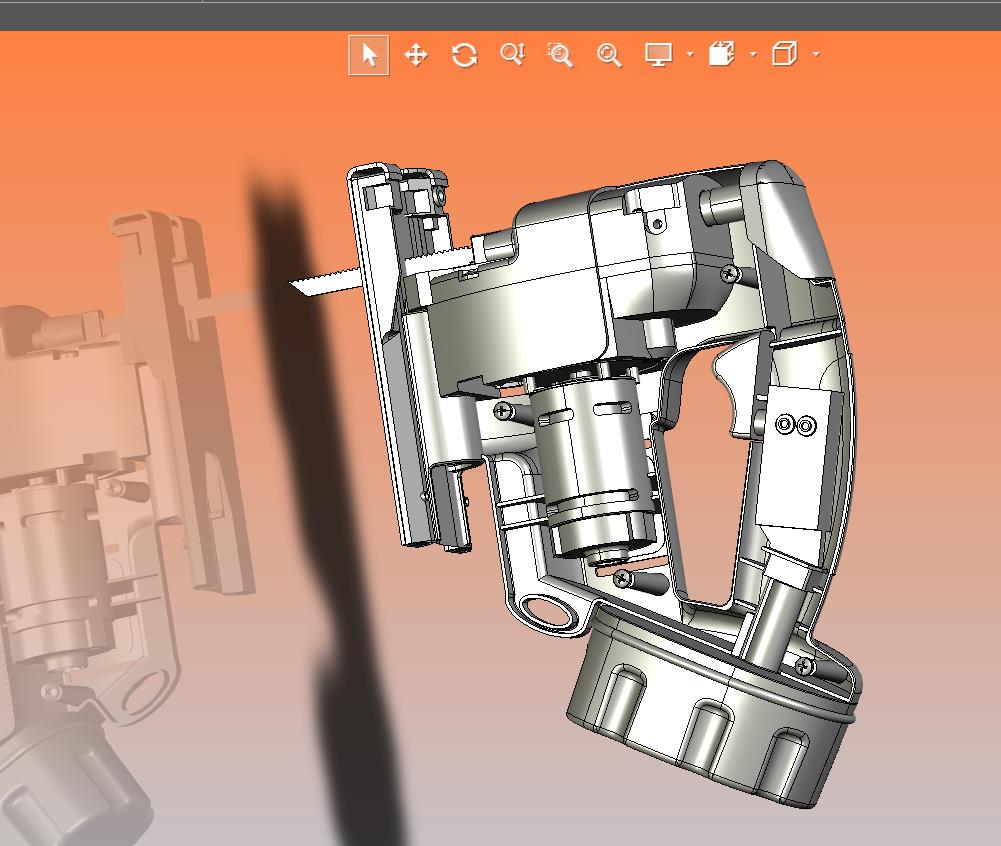This screenshot has width=1001, height=846.
Task: Select the Rotate view tool
Action: coord(464,55)
